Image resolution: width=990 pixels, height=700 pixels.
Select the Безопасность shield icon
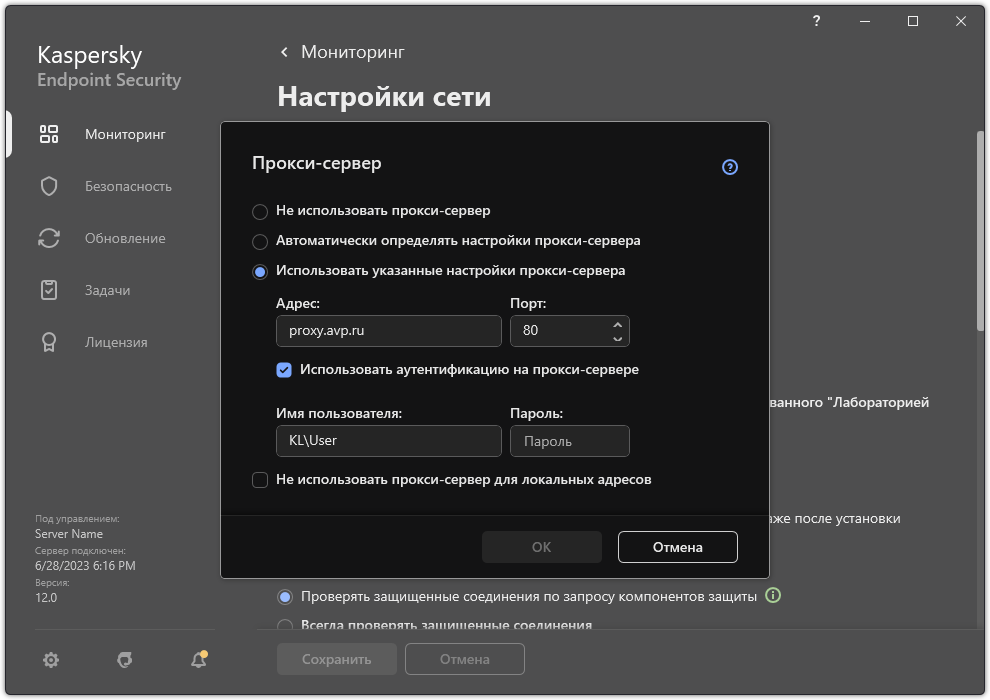tap(48, 185)
